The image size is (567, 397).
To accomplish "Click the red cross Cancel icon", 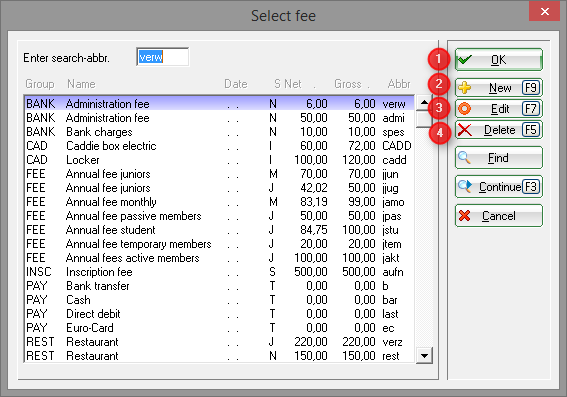I will tap(464, 215).
